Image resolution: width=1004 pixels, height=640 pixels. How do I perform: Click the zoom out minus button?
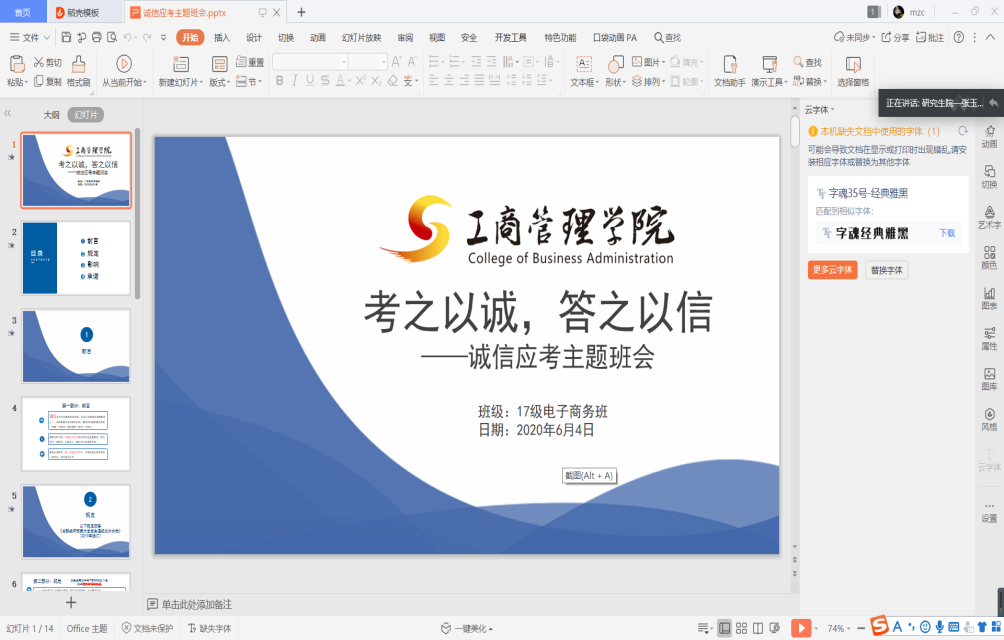point(861,628)
